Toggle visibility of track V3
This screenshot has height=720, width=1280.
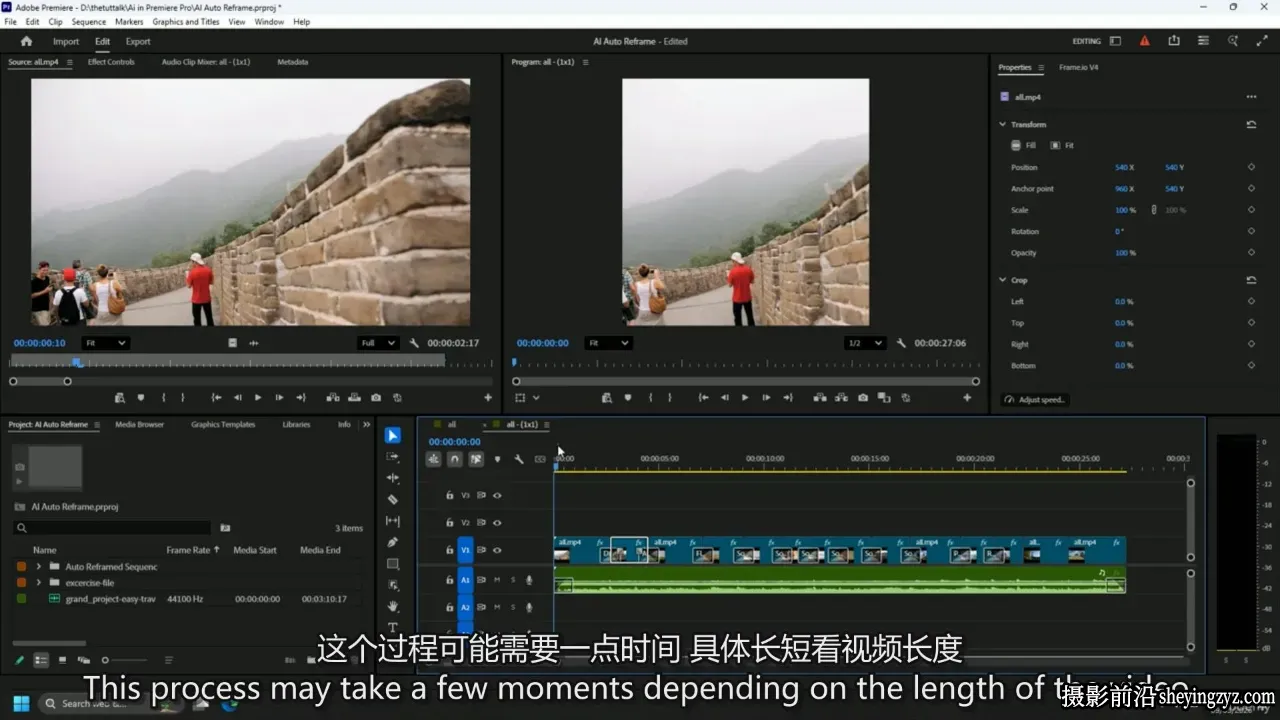pos(497,495)
